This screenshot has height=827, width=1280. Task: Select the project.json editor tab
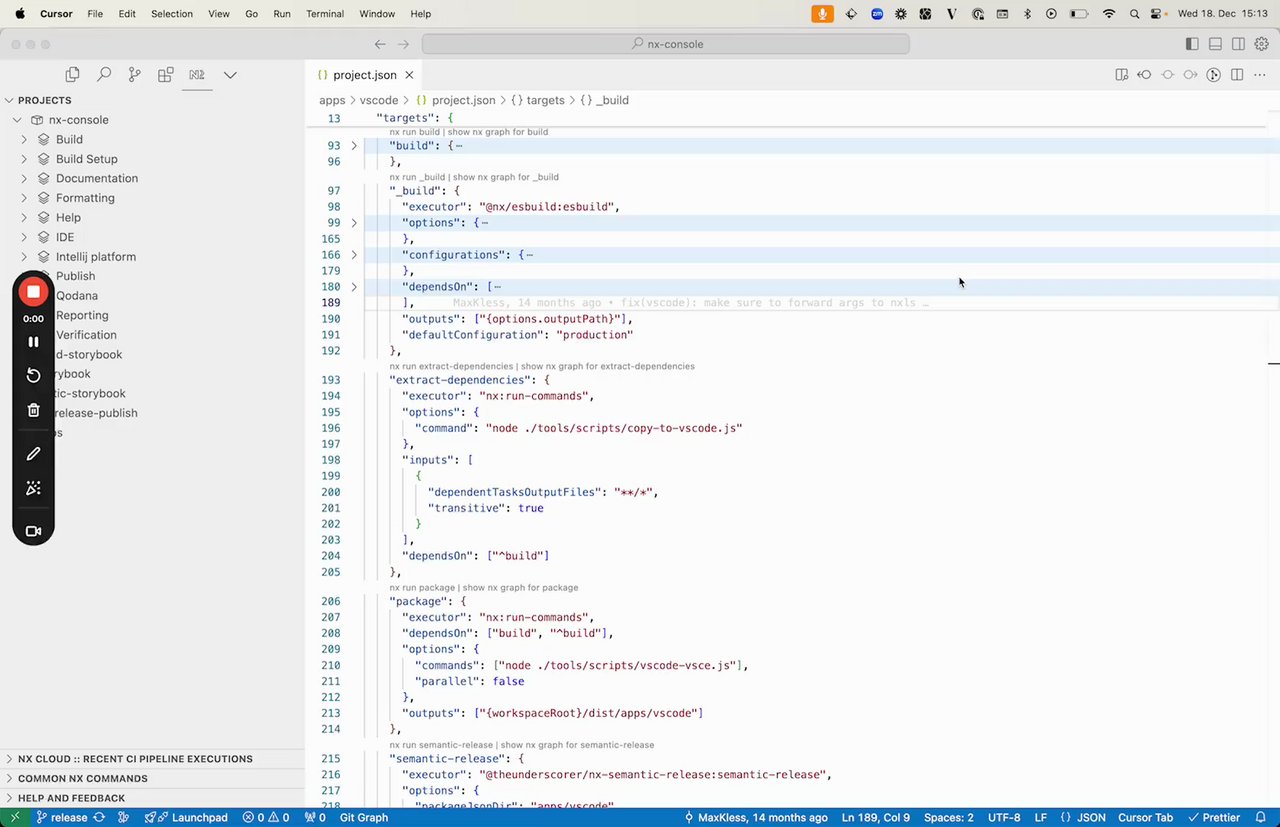point(364,75)
